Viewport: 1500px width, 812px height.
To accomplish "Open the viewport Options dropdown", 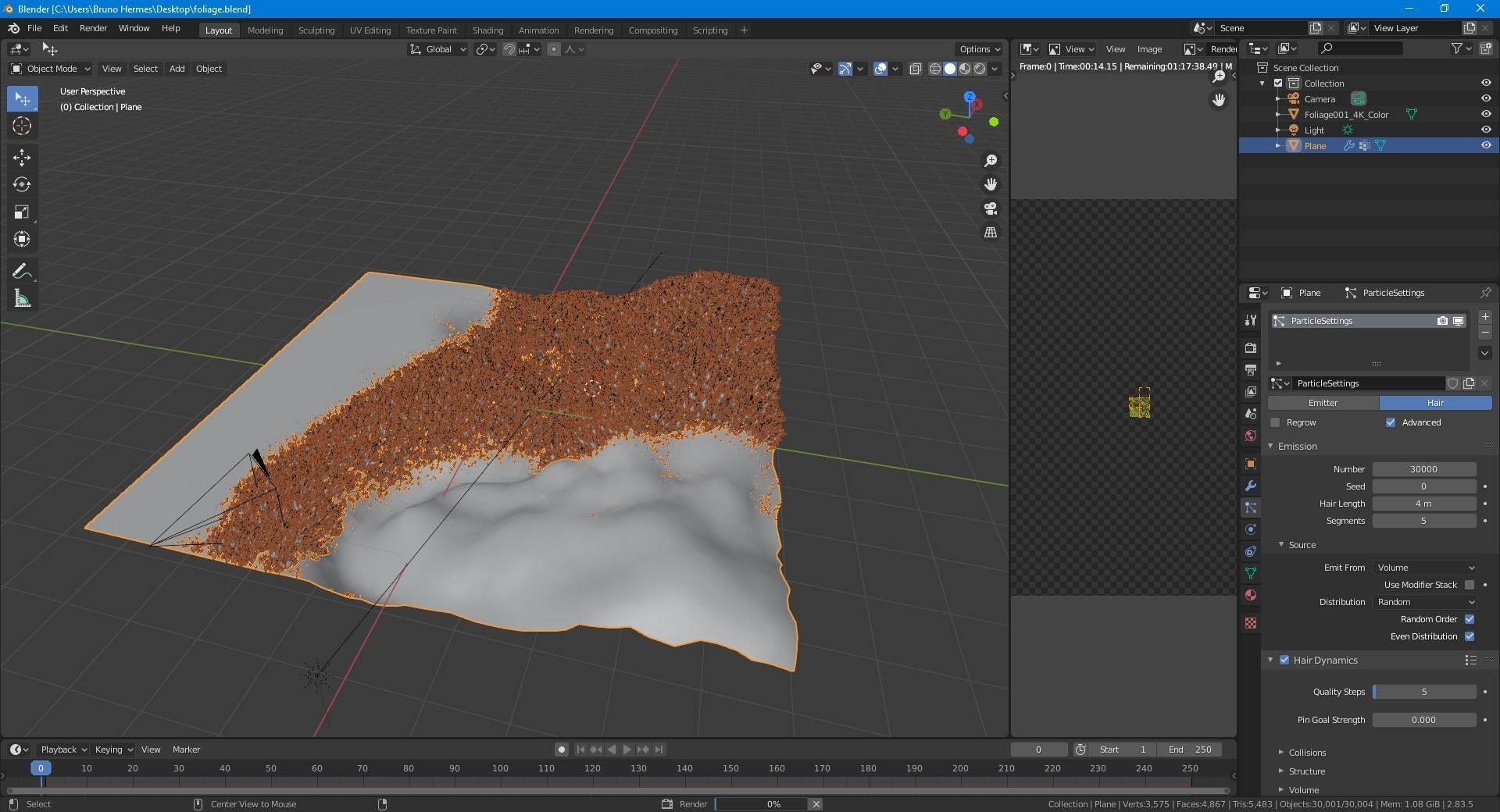I will pyautogui.click(x=979, y=49).
